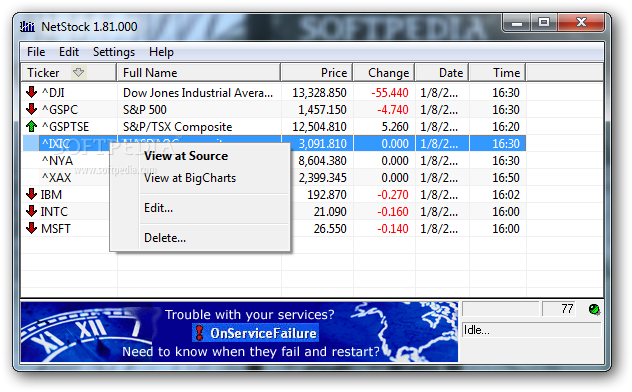Click price 8,604.380
Image resolution: width=632 pixels, height=392 pixels.
click(322, 161)
